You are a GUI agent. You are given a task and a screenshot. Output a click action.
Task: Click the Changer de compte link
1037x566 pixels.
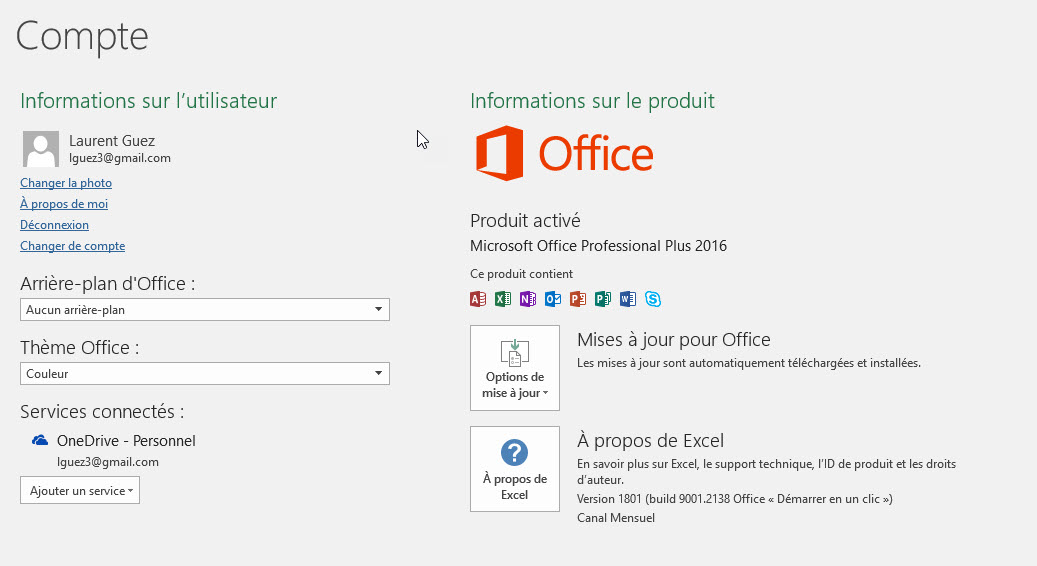coord(73,246)
